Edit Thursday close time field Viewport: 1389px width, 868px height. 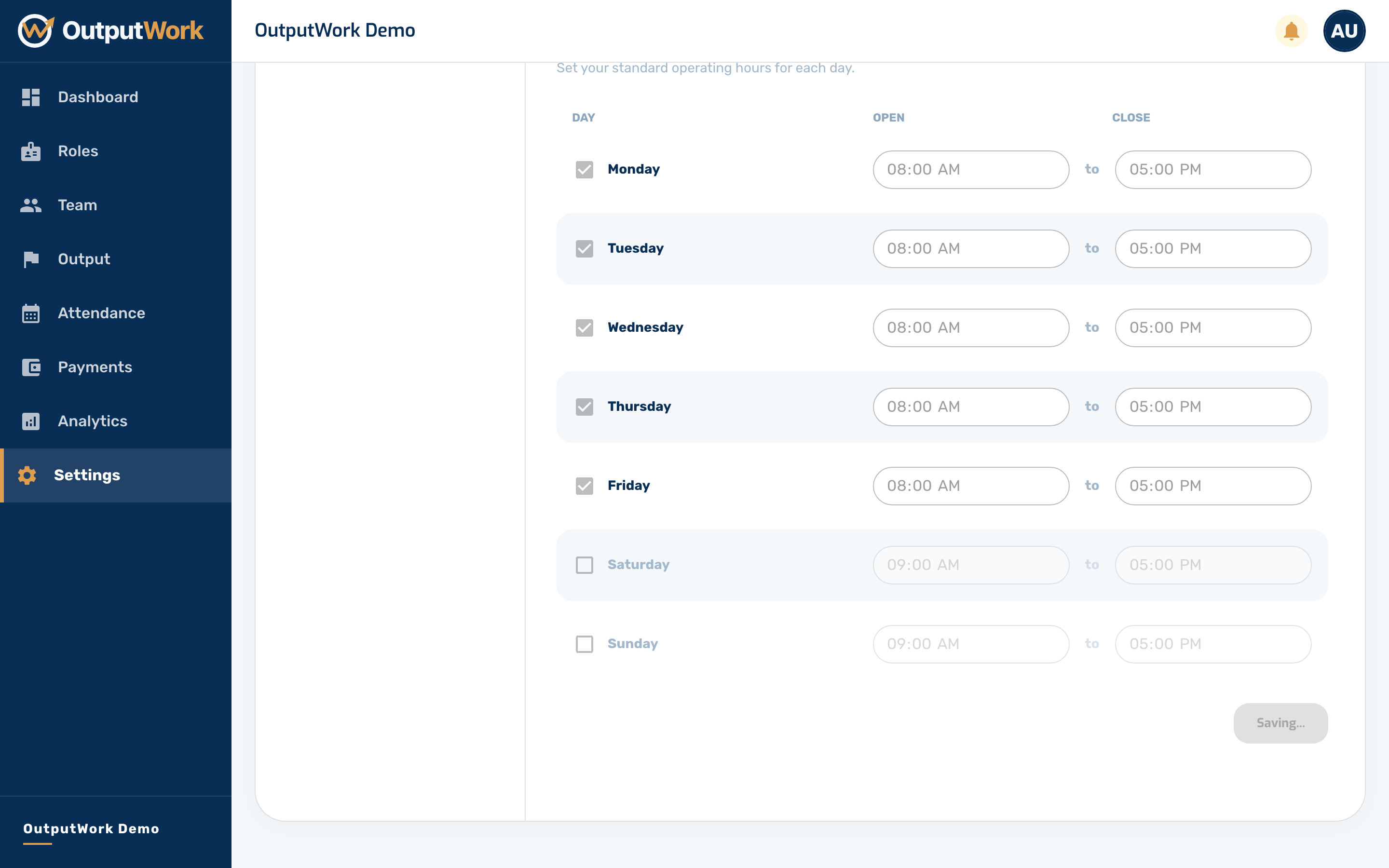pos(1213,407)
